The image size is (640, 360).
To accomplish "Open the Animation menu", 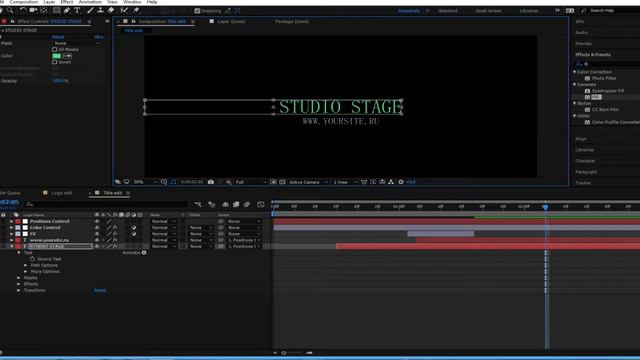I will (90, 2).
